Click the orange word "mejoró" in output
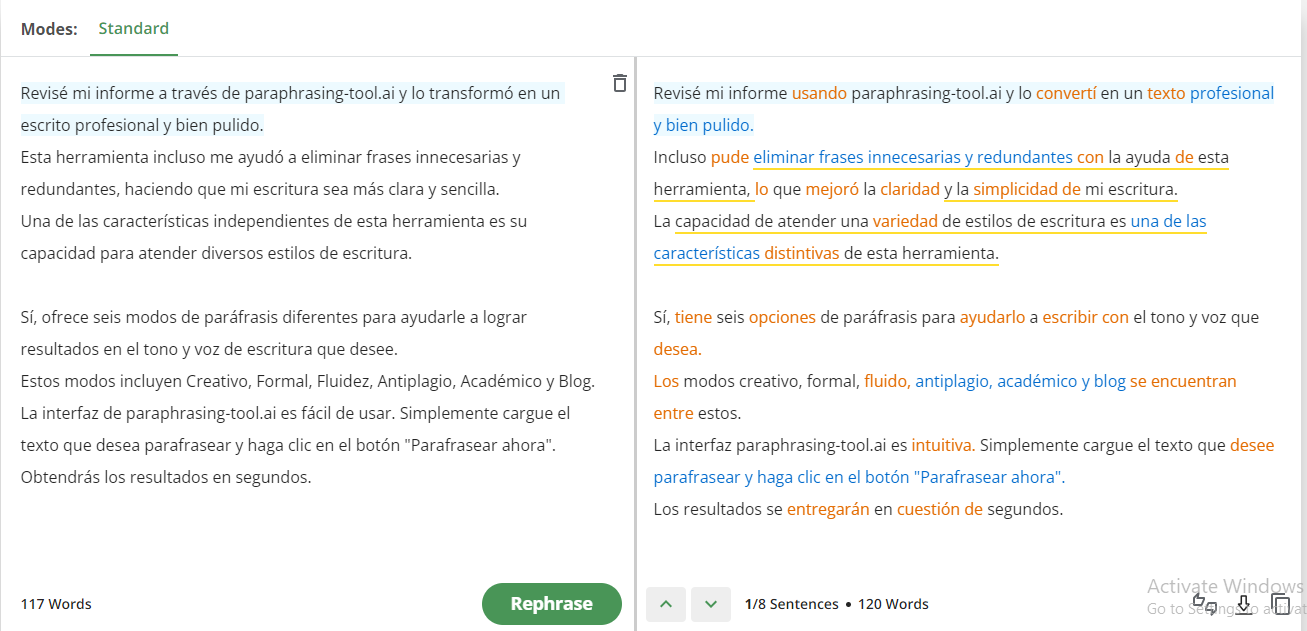This screenshot has width=1307, height=631. (832, 189)
